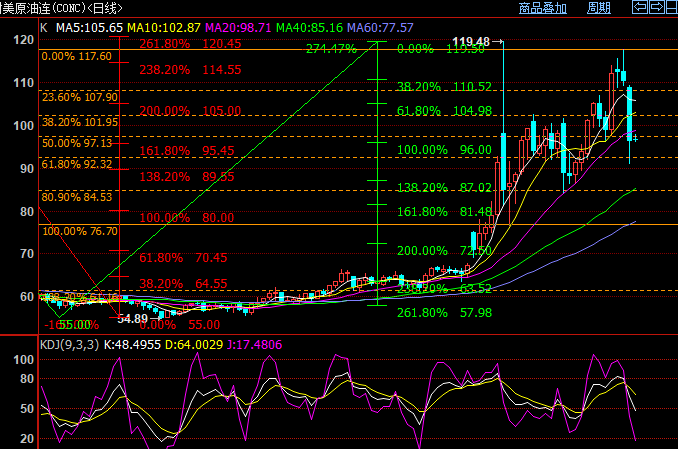
Task: Click the right arrow navigation icon
Action: tap(656, 8)
